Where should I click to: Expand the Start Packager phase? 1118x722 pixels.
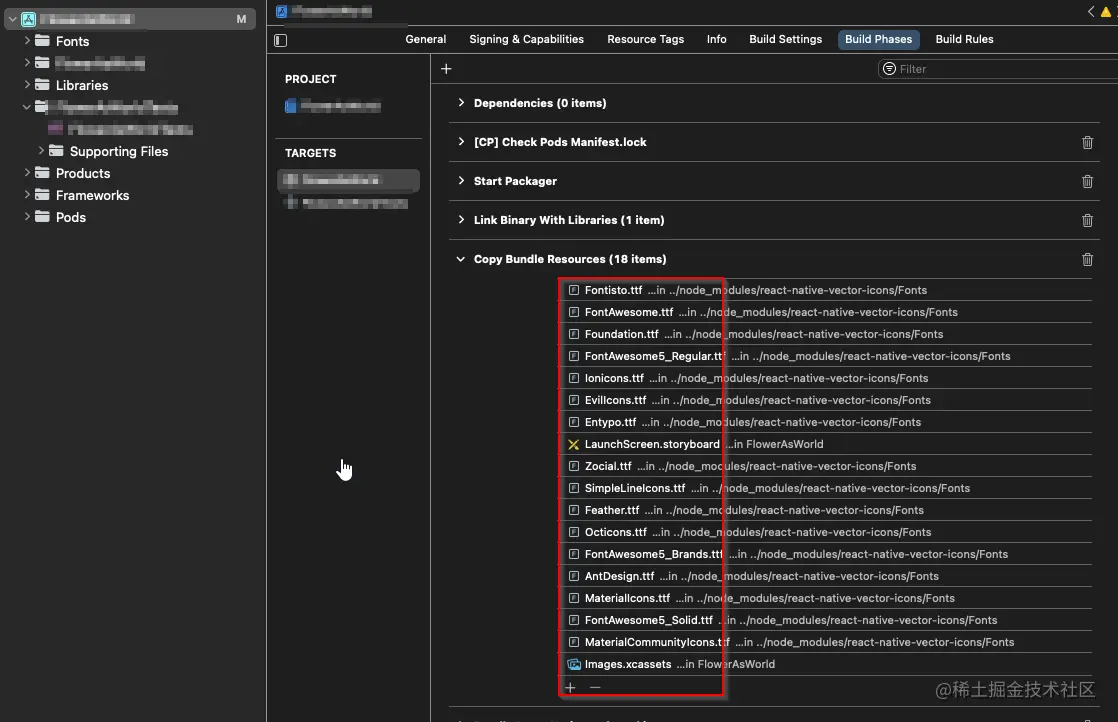coord(461,181)
